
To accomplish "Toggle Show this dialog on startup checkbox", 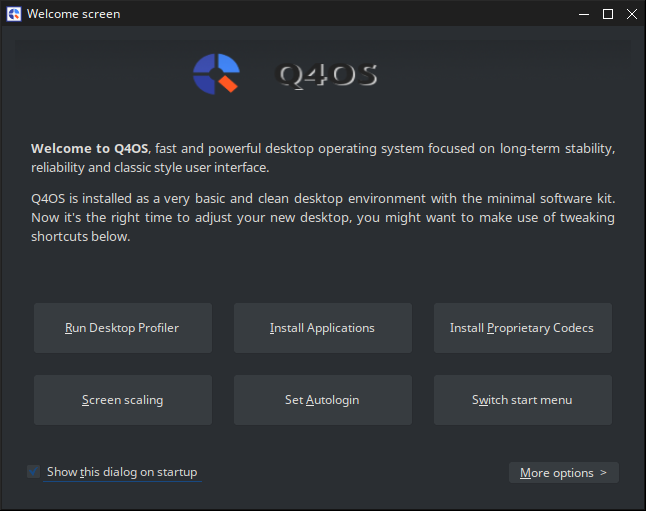I will (x=33, y=471).
